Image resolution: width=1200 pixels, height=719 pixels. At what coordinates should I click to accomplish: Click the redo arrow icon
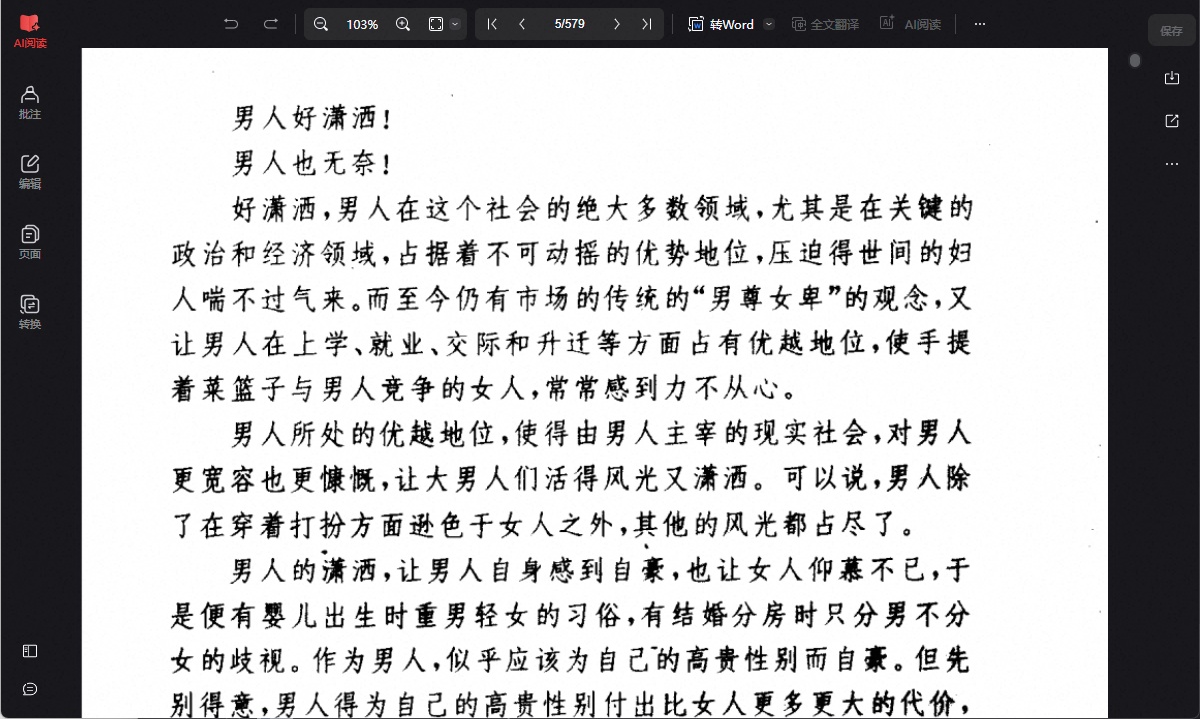point(270,24)
